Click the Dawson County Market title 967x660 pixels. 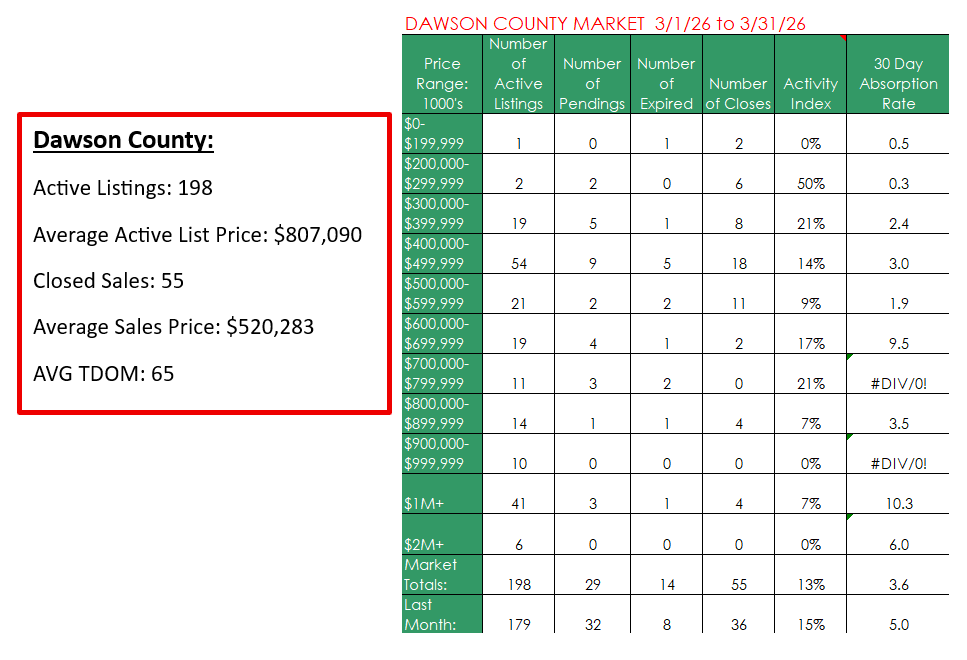605,23
